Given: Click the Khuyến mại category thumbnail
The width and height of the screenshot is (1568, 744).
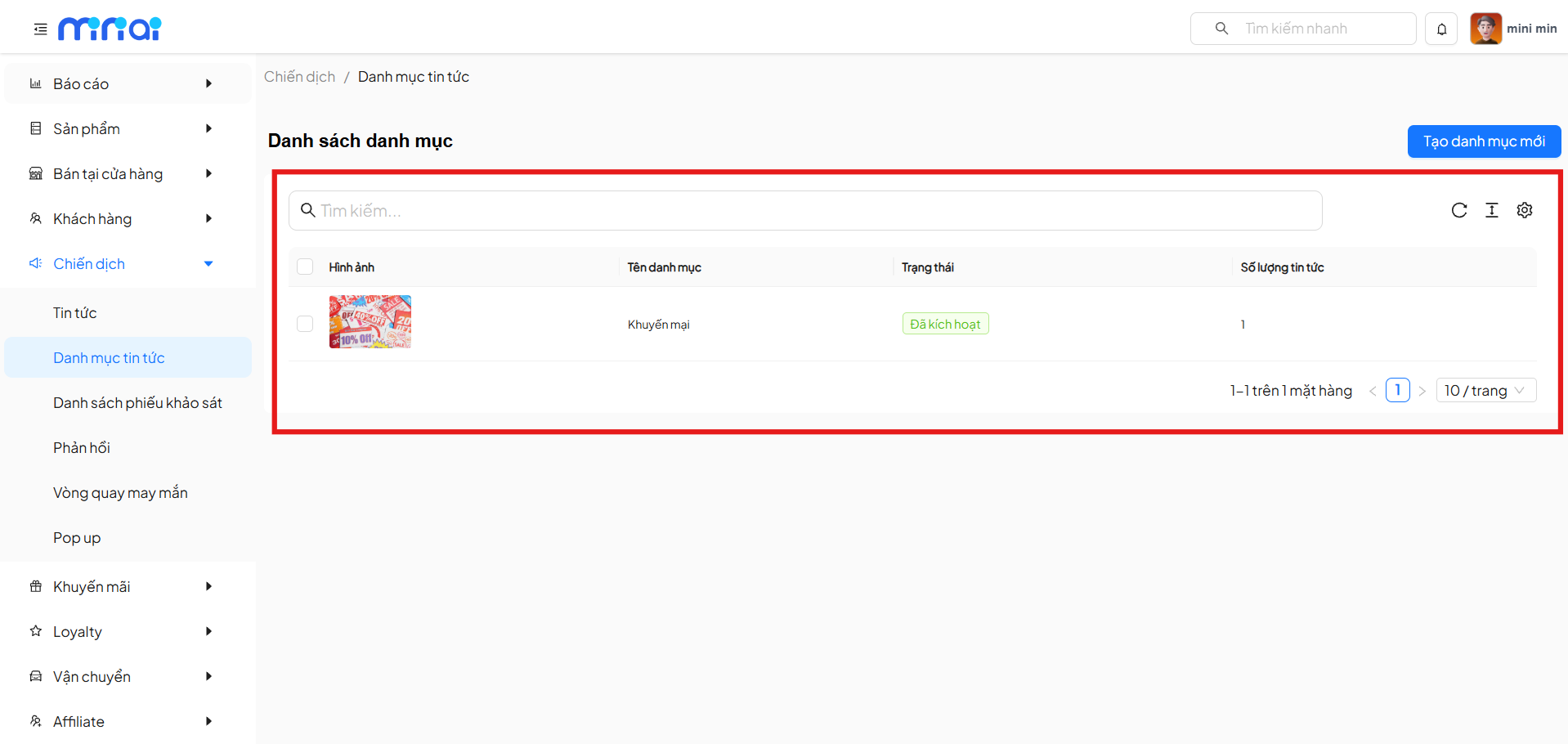Looking at the screenshot, I should pyautogui.click(x=370, y=322).
